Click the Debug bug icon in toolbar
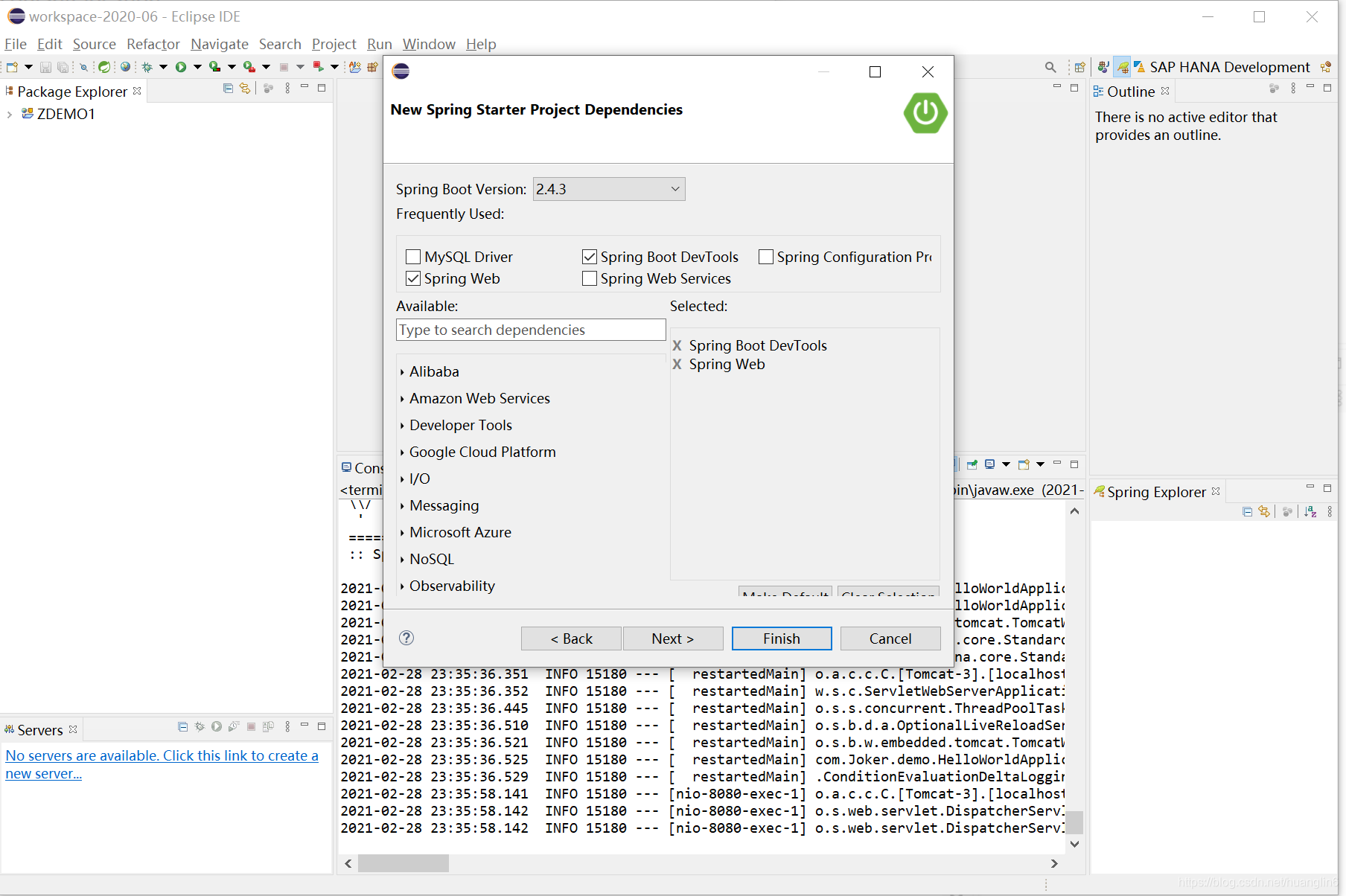Image resolution: width=1346 pixels, height=896 pixels. pos(147,67)
